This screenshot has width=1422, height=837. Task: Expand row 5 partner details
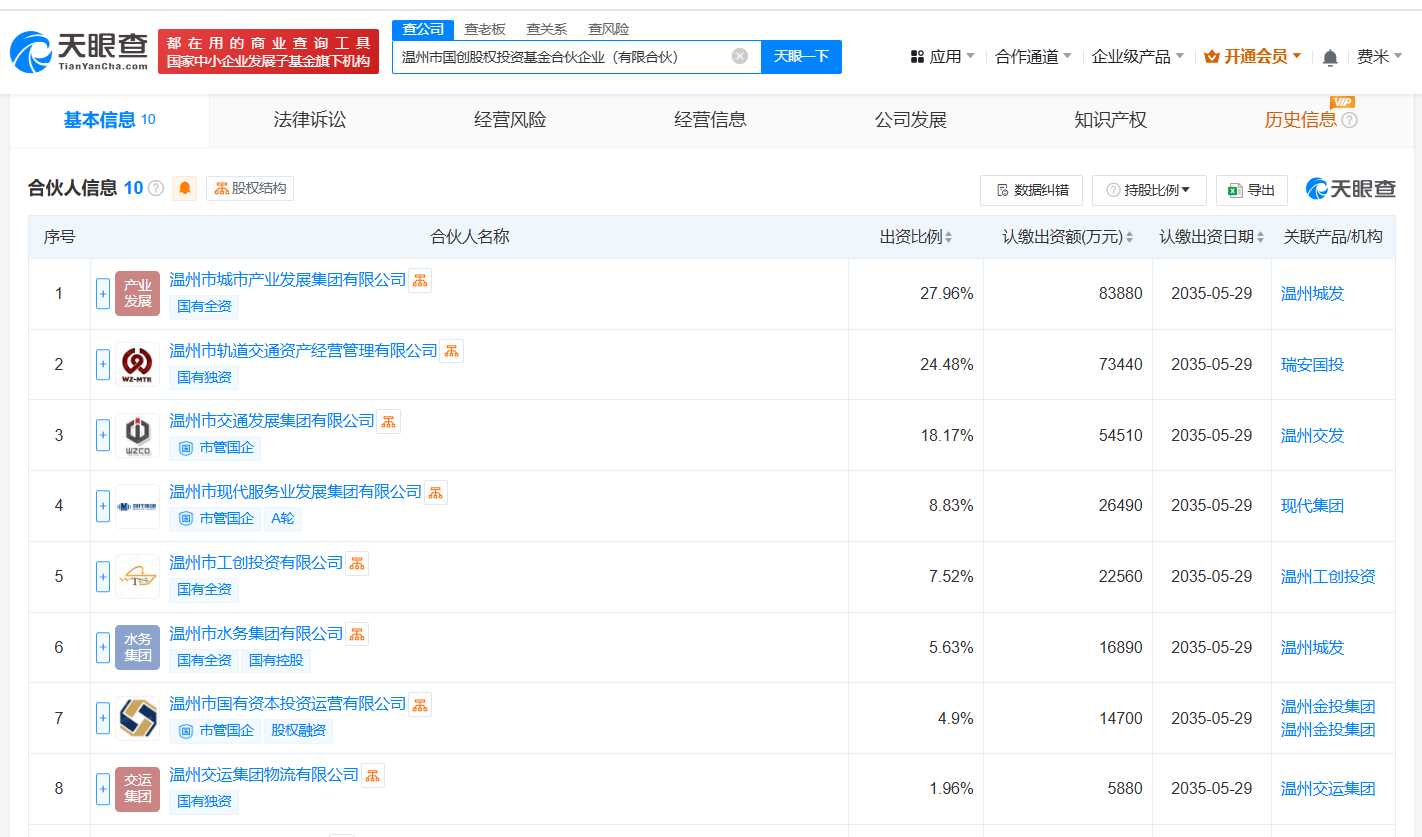(103, 577)
